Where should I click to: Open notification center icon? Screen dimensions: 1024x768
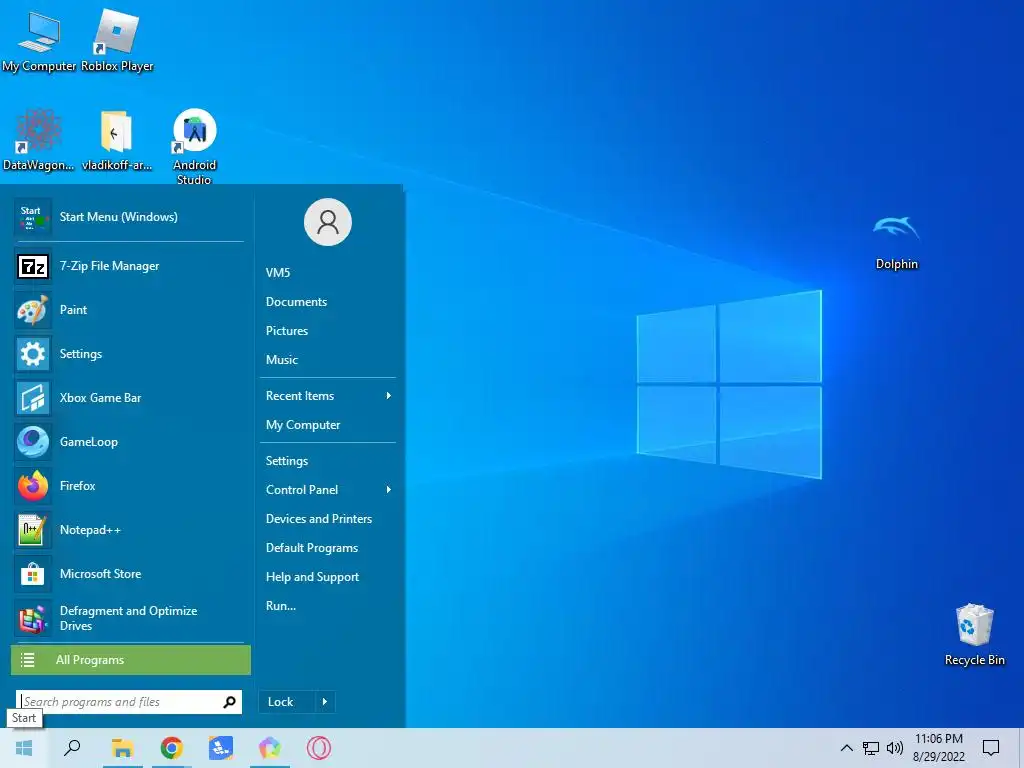pyautogui.click(x=991, y=748)
